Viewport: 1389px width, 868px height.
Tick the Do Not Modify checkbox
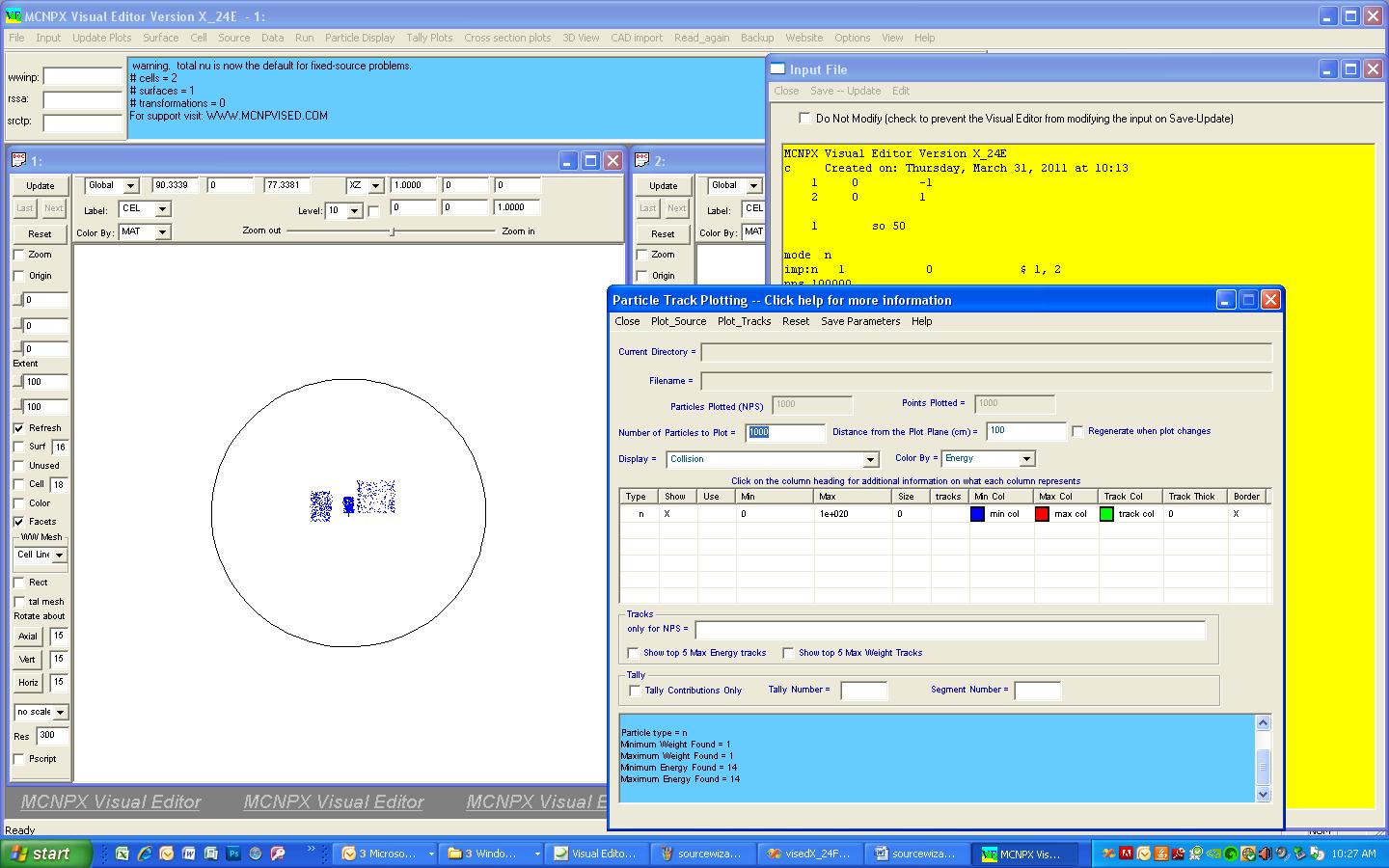point(803,119)
